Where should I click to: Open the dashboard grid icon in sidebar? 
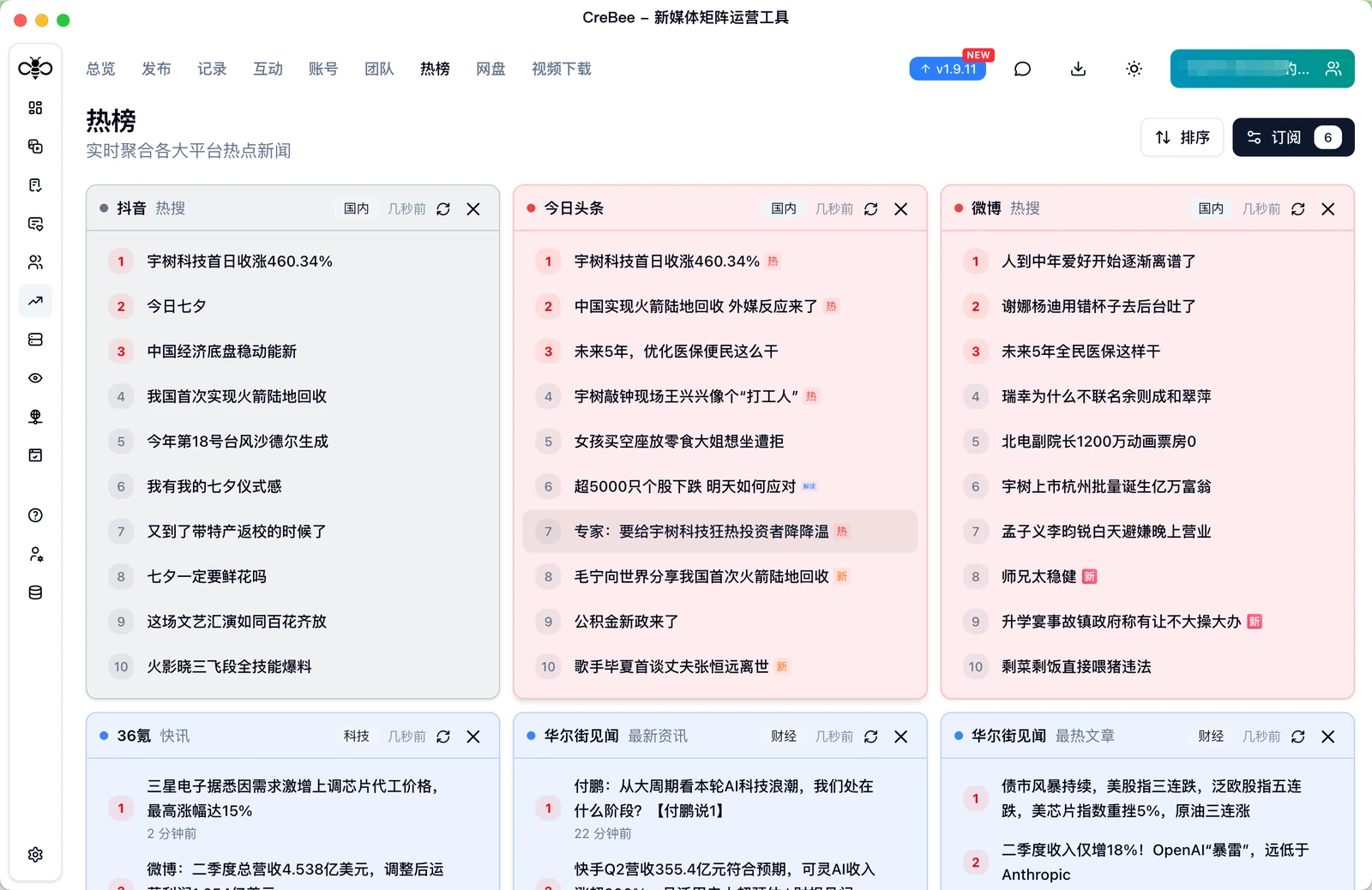tap(35, 108)
